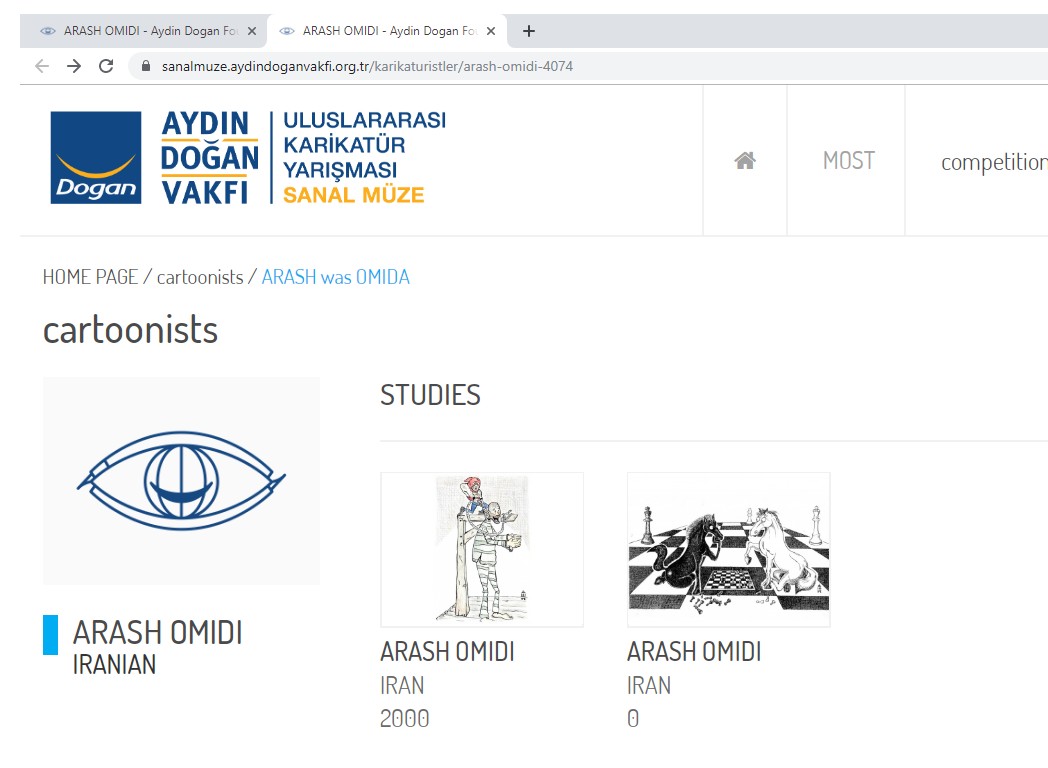The width and height of the screenshot is (1048, 768).
Task: Close the first ARASH OMIDI tab
Action: coord(252,31)
